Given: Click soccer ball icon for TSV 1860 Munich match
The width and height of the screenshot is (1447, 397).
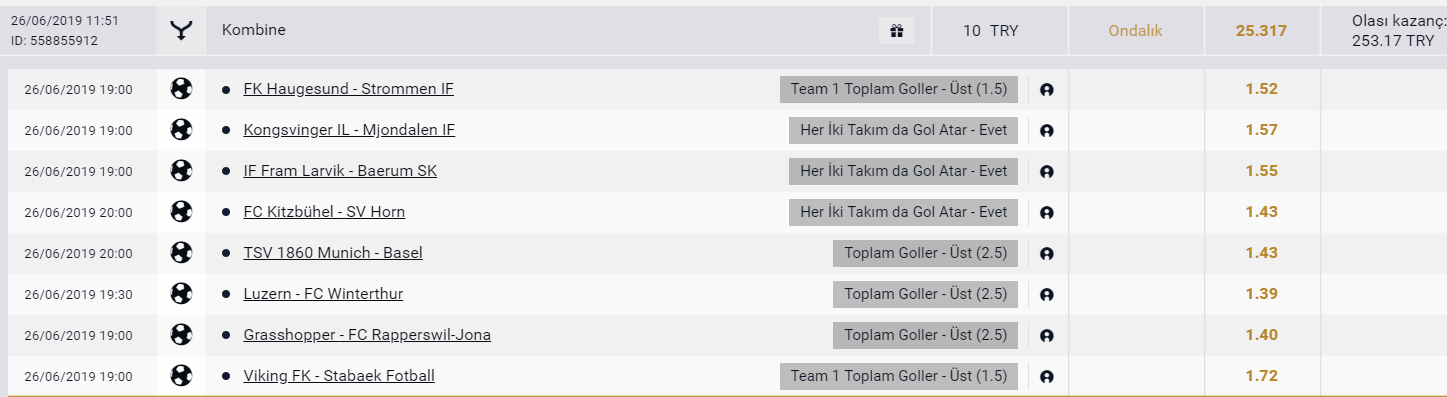Looking at the screenshot, I should point(181,253).
